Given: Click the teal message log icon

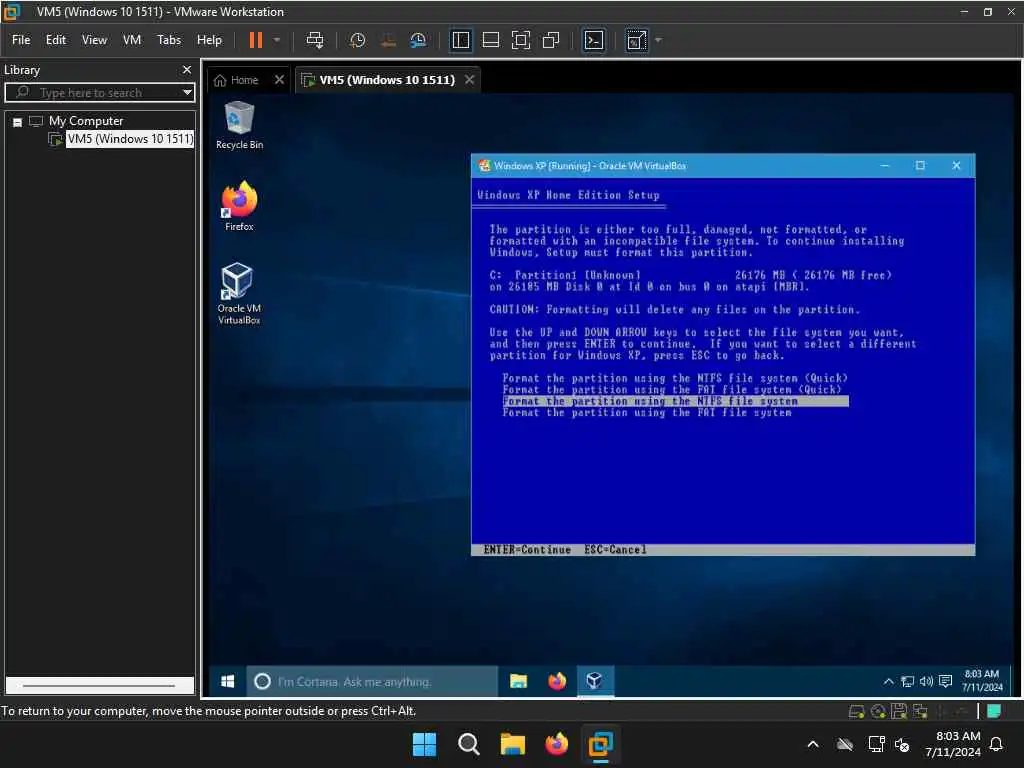Looking at the screenshot, I should [x=994, y=711].
